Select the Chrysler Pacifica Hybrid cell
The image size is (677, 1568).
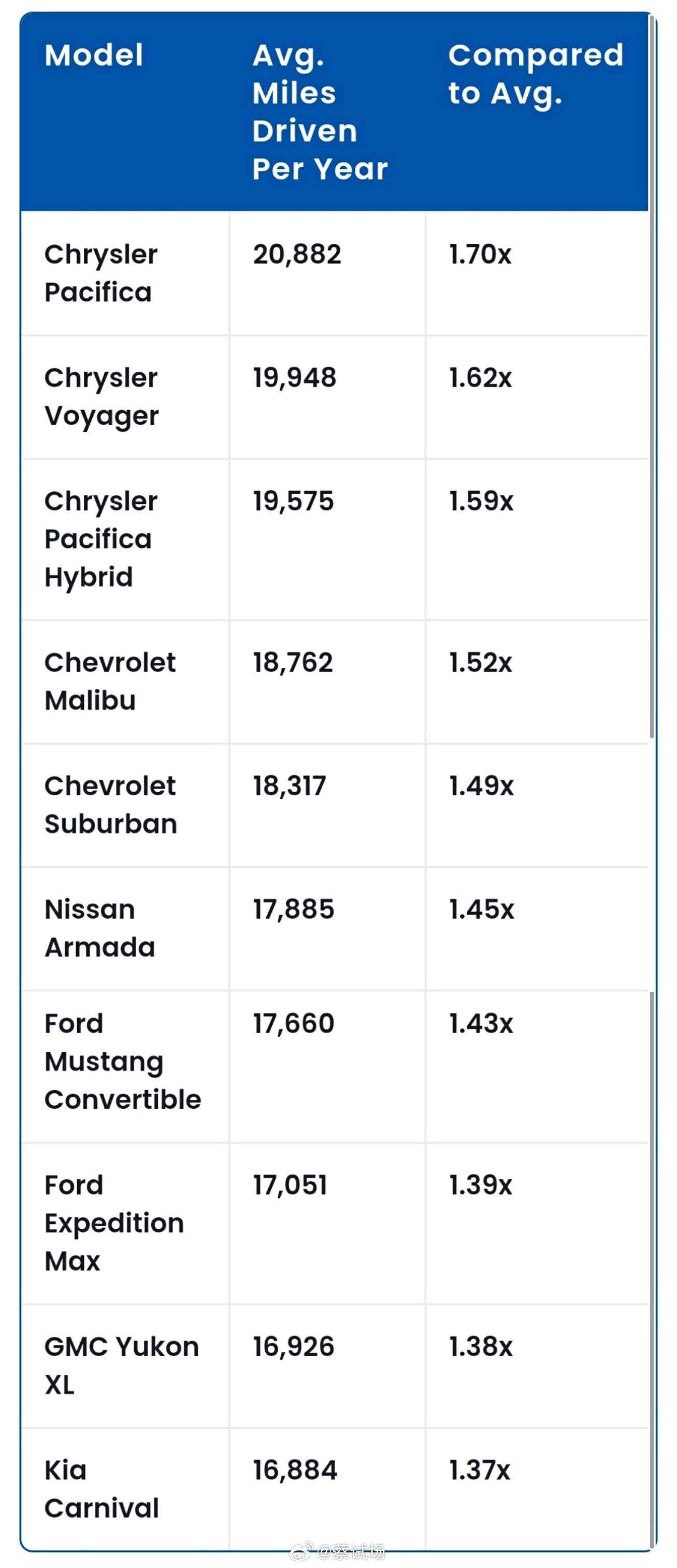[x=125, y=539]
